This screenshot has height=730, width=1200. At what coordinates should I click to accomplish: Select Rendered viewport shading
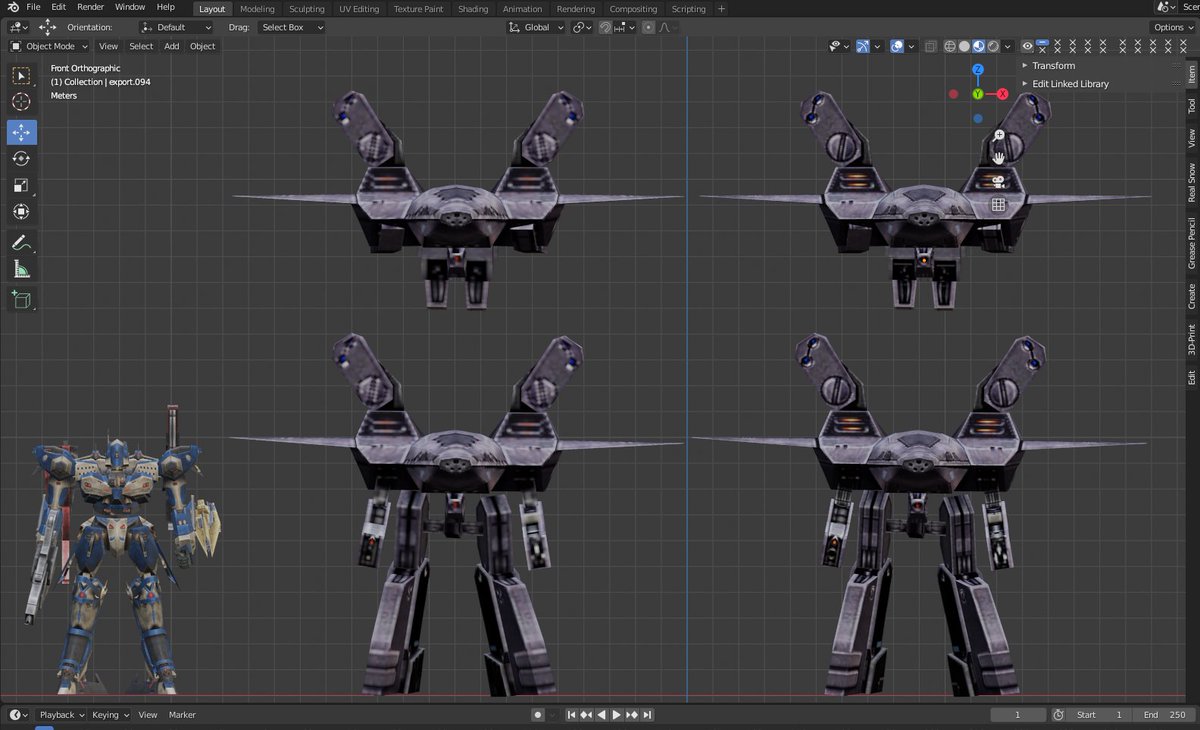[x=993, y=46]
